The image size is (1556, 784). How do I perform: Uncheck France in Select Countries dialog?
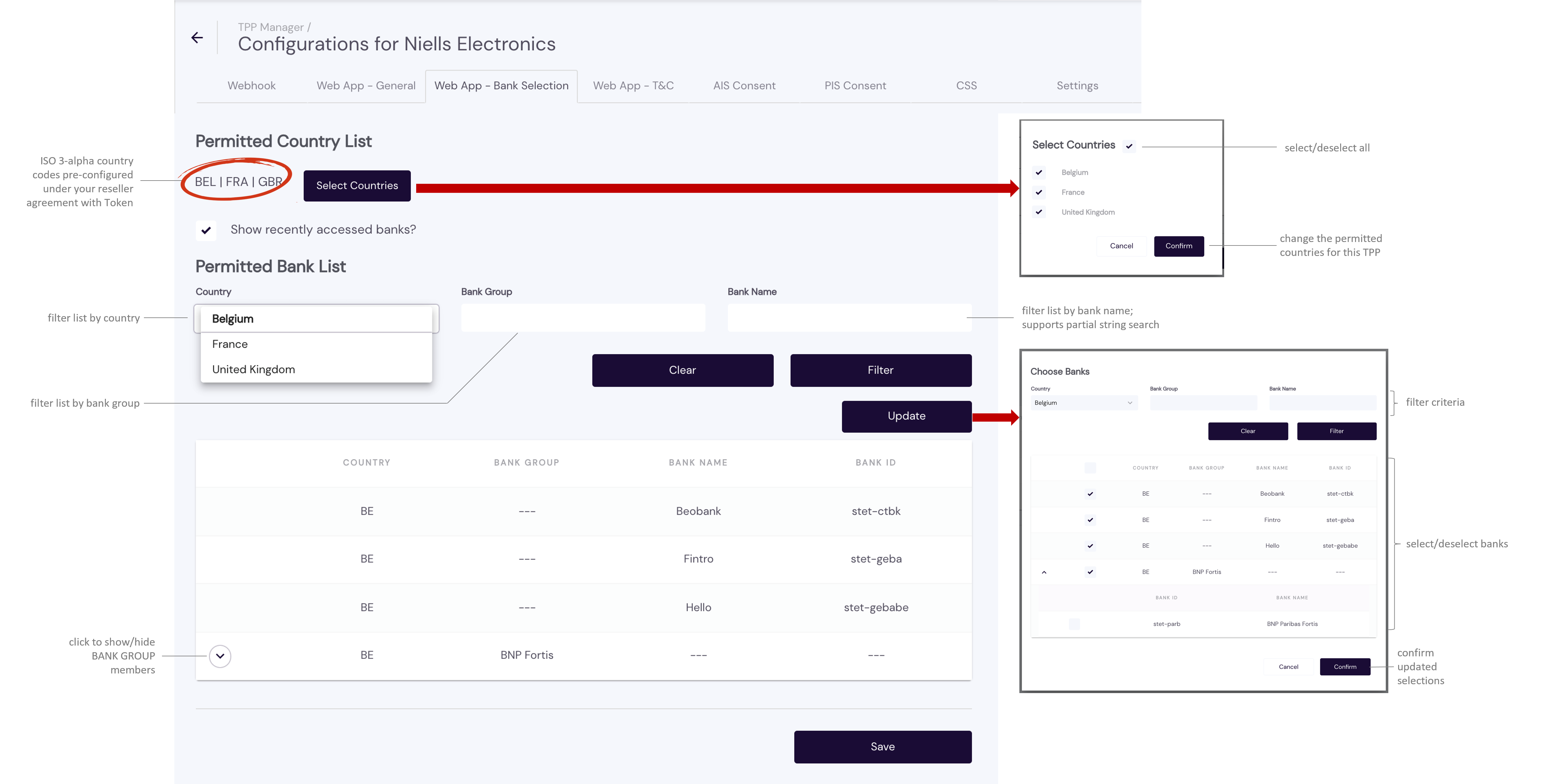tap(1039, 193)
